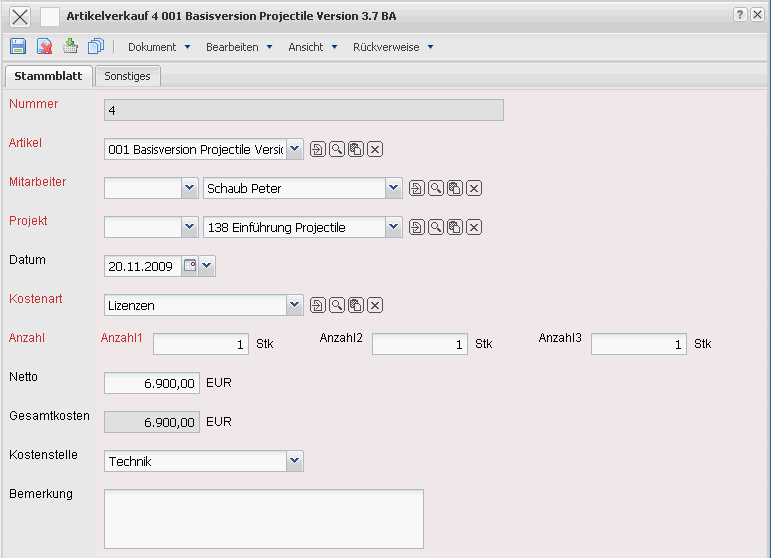
Task: Expand the Kostenart Lizenzen dropdown
Action: point(295,305)
